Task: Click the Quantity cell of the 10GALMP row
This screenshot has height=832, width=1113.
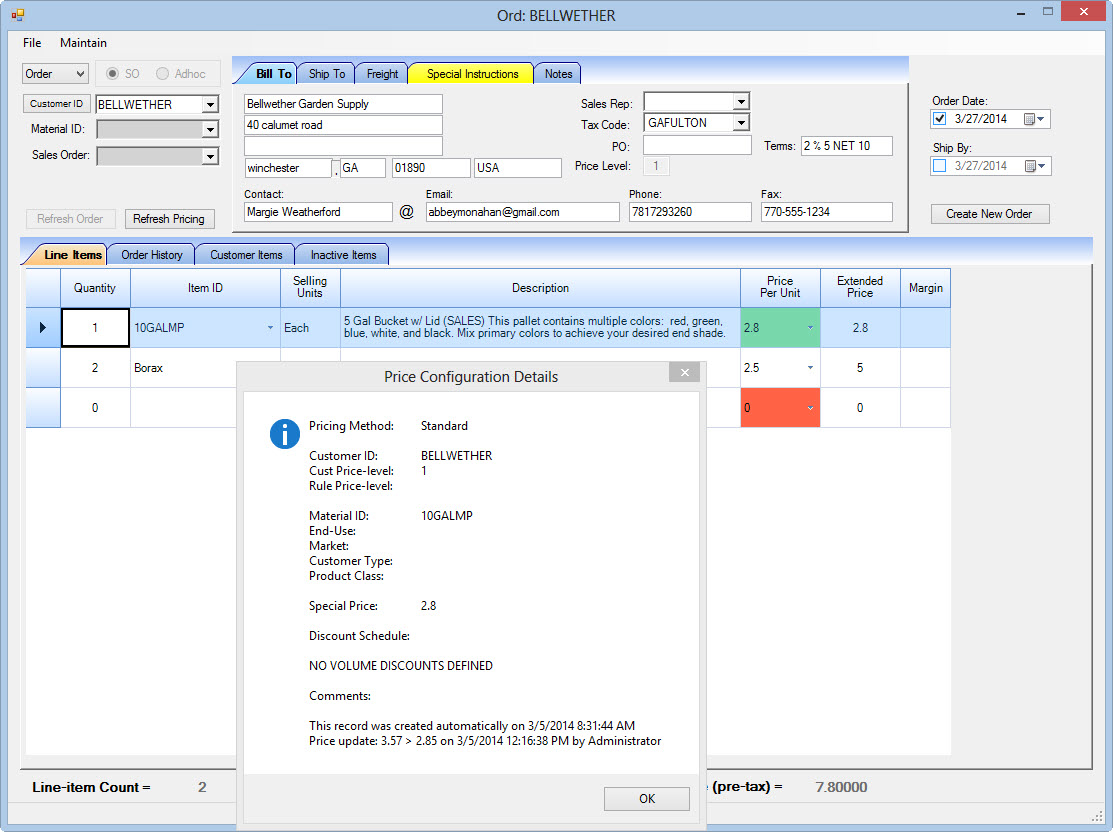Action: (x=95, y=327)
